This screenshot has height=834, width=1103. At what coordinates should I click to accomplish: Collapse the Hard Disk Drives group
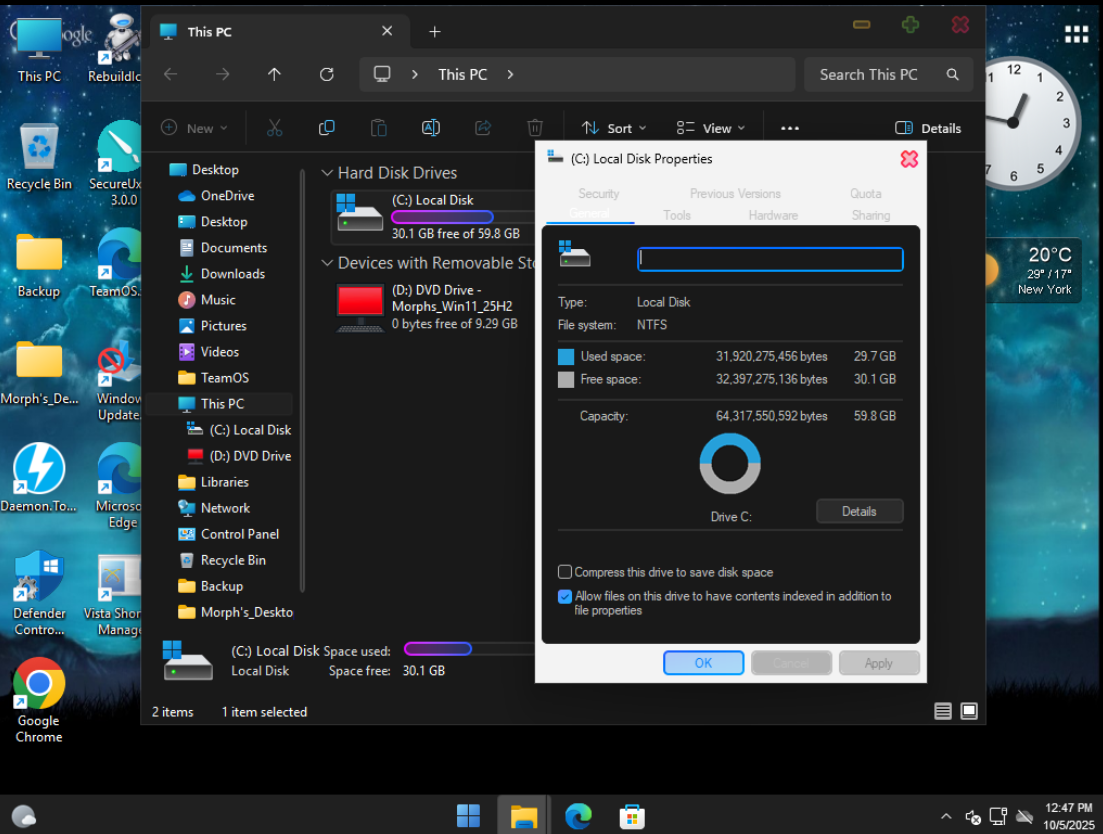[327, 173]
